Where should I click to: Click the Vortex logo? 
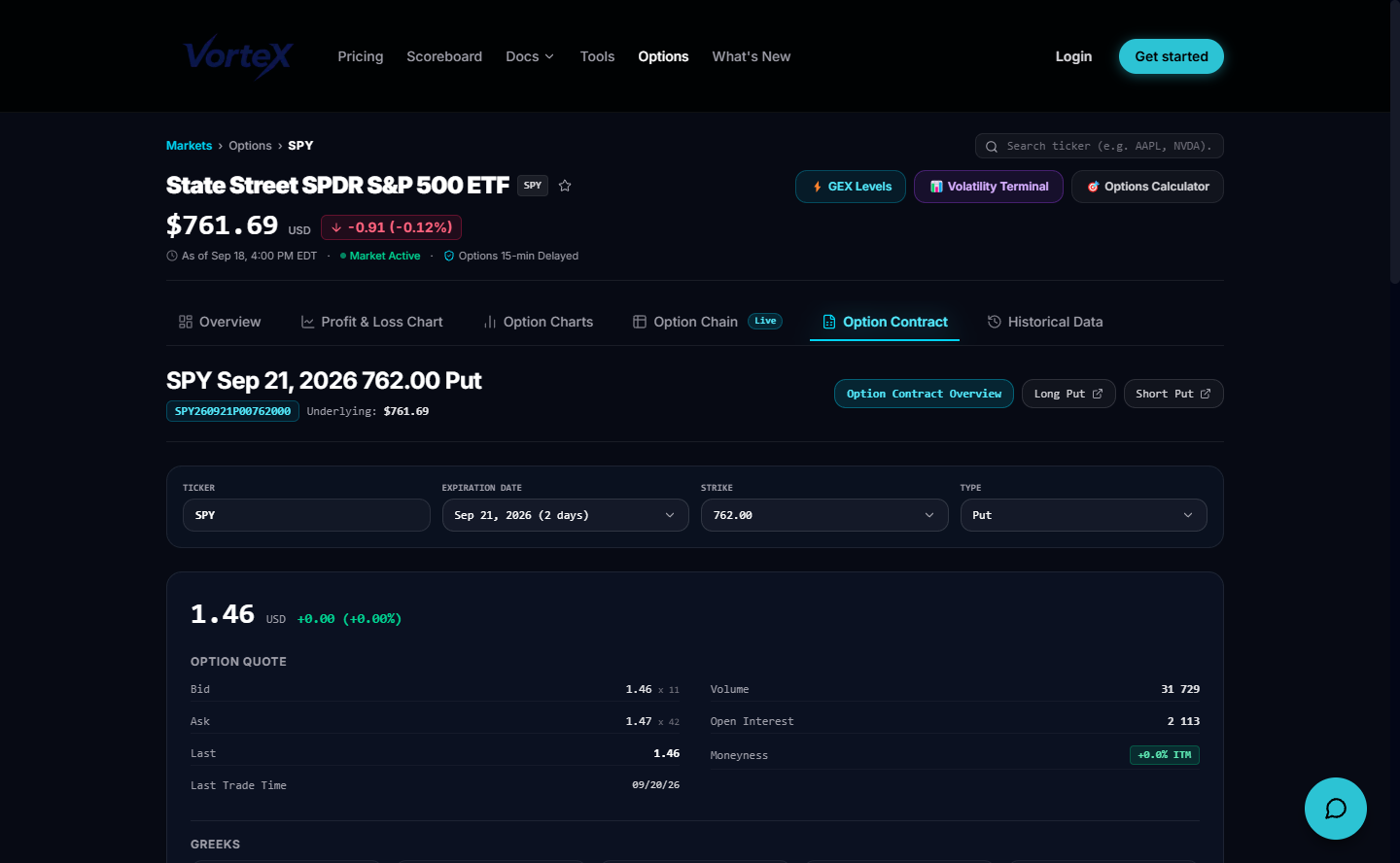click(238, 56)
